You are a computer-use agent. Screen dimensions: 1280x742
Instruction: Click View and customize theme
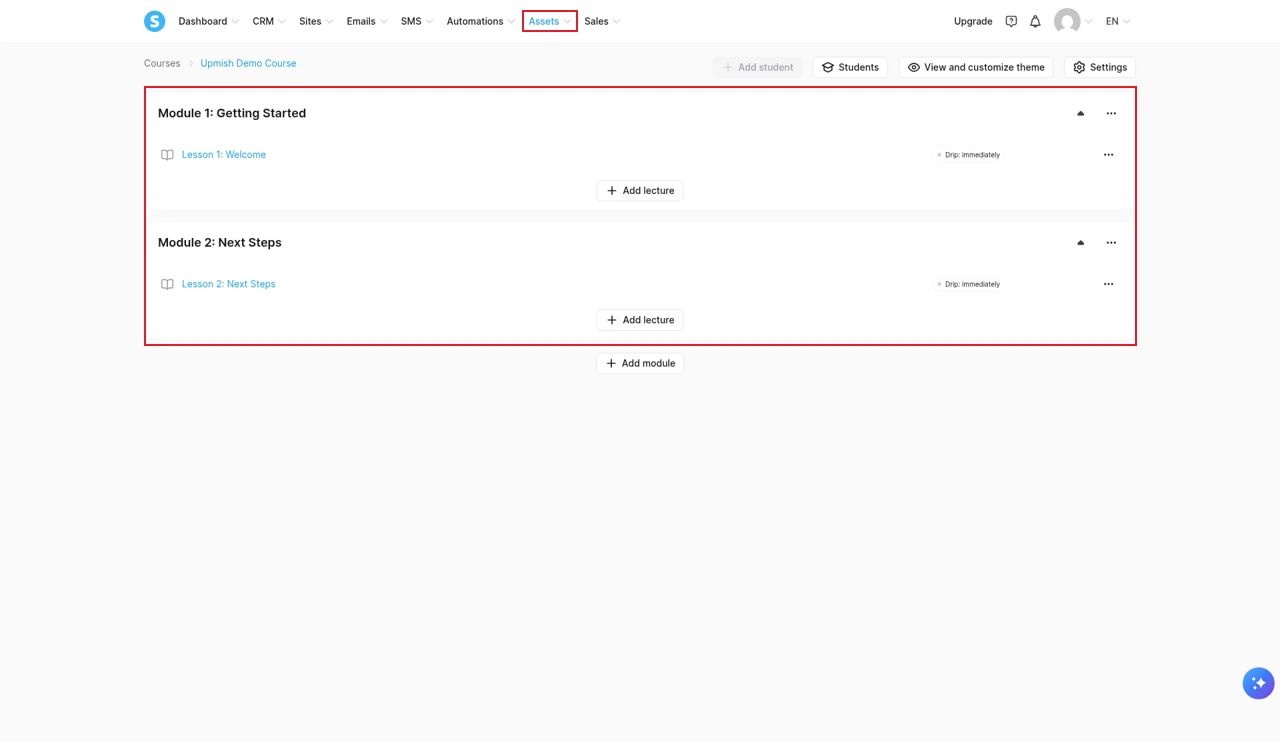976,67
